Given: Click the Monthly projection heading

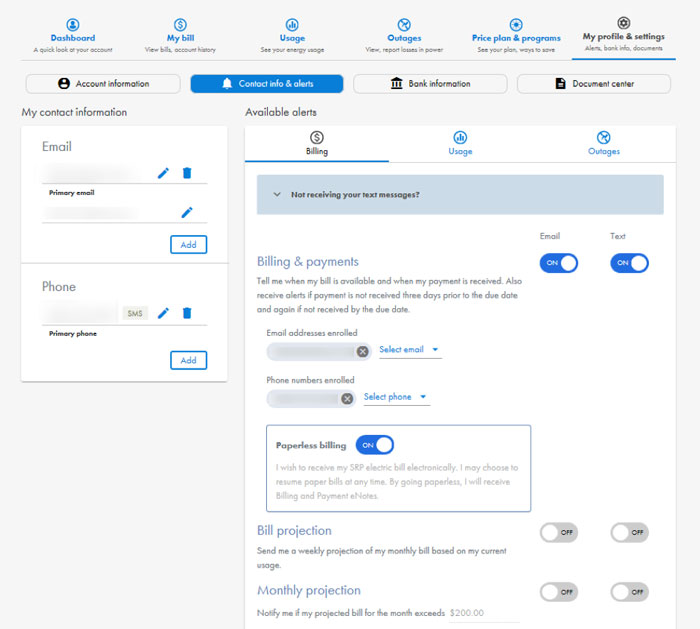Looking at the screenshot, I should click(308, 590).
